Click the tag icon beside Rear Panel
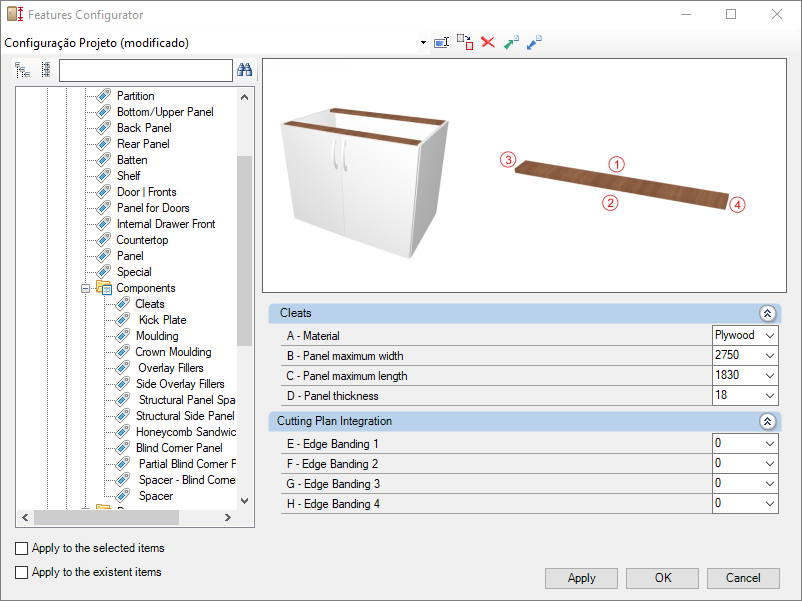Image resolution: width=802 pixels, height=601 pixels. coord(104,144)
